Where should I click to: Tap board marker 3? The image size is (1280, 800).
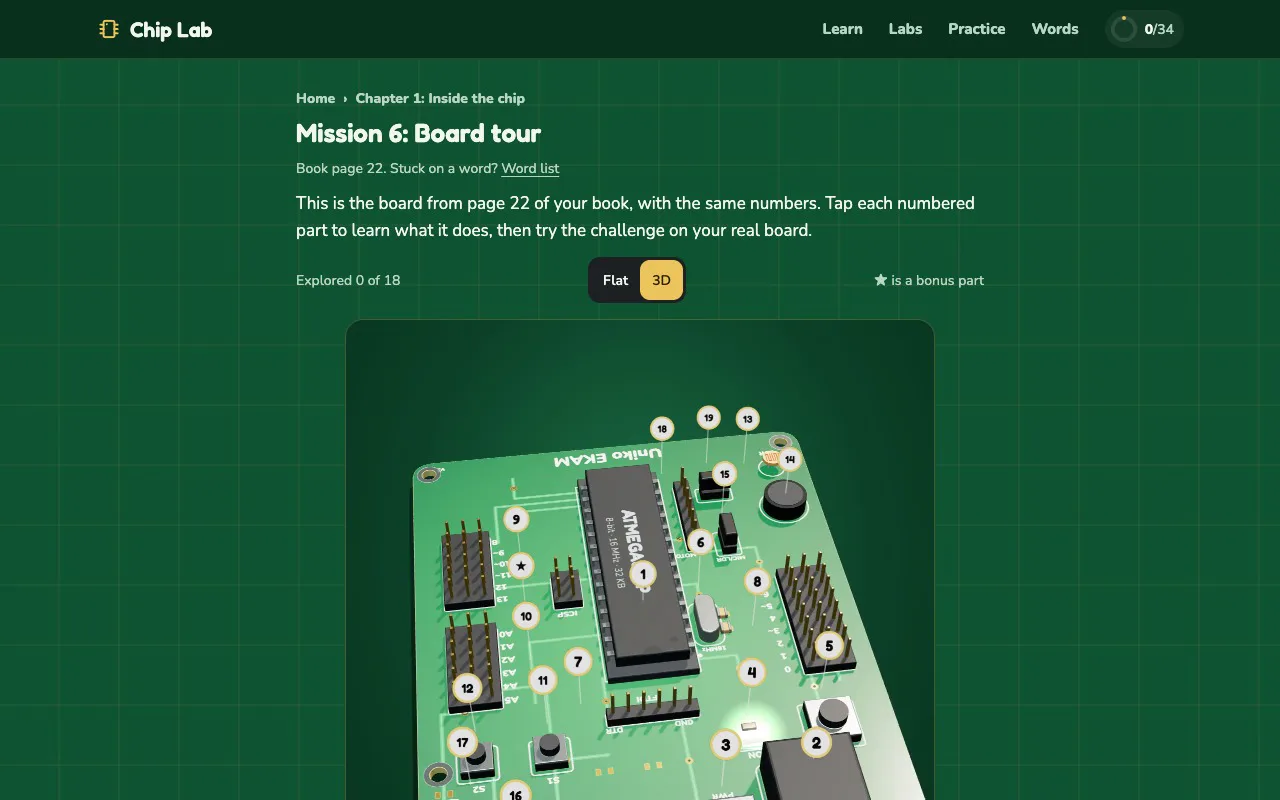[725, 744]
